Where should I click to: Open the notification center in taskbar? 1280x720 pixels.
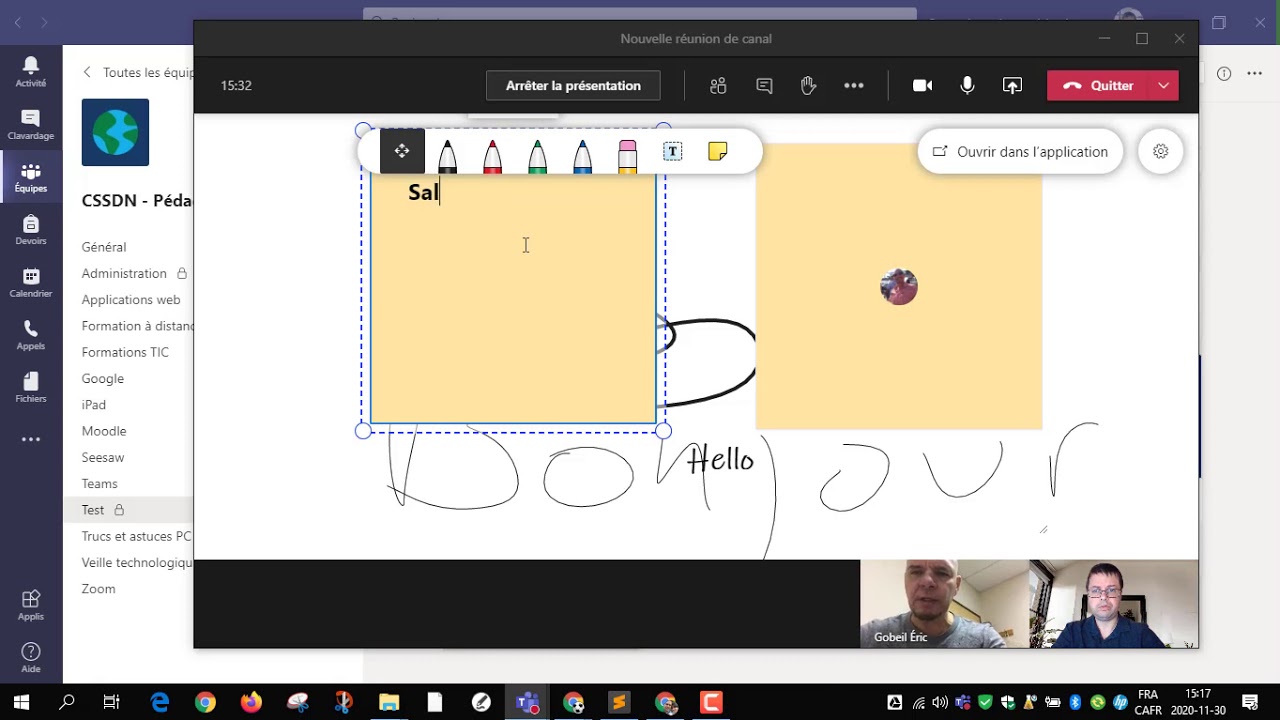[1250, 702]
